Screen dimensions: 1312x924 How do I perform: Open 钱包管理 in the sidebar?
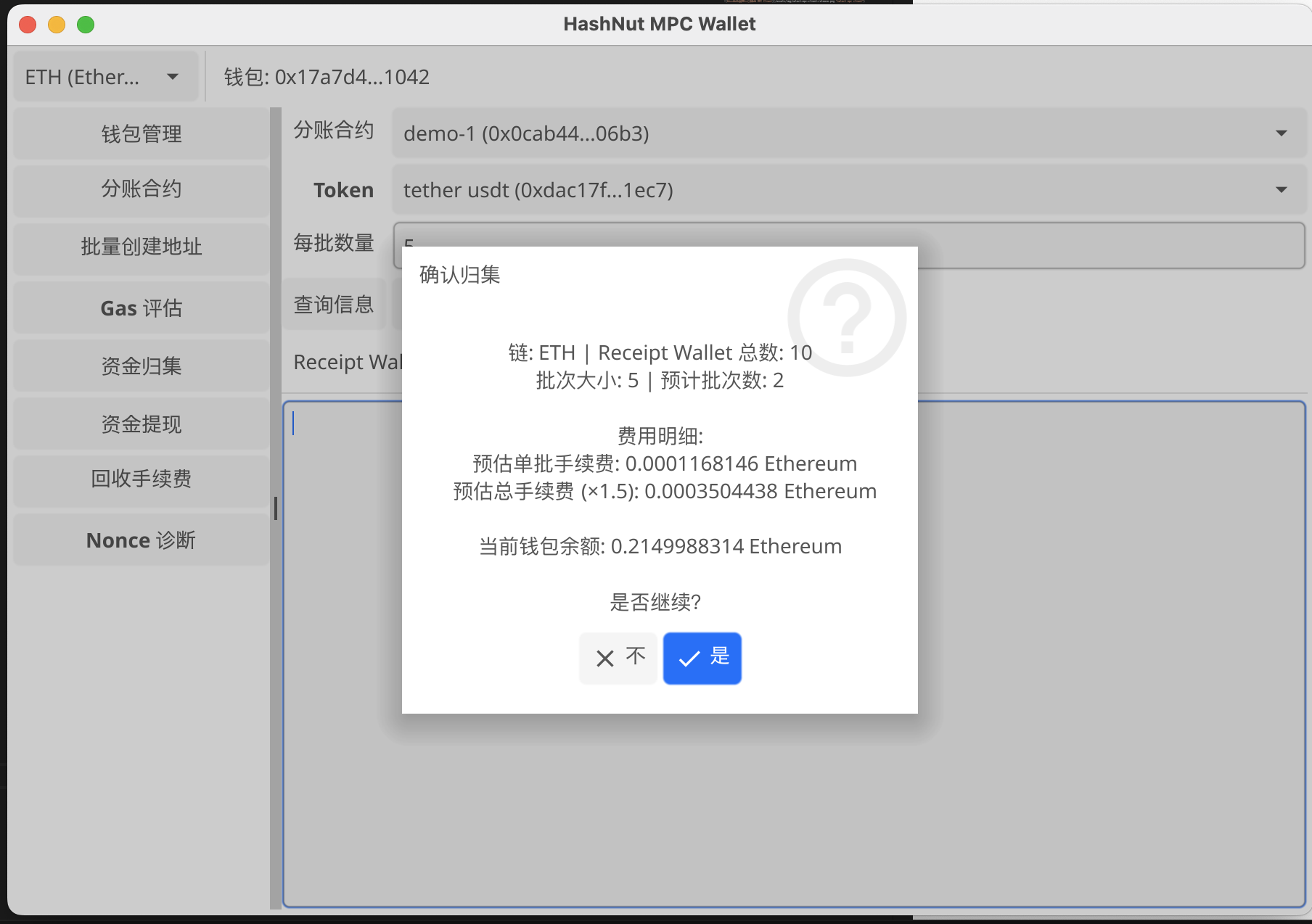click(x=142, y=133)
